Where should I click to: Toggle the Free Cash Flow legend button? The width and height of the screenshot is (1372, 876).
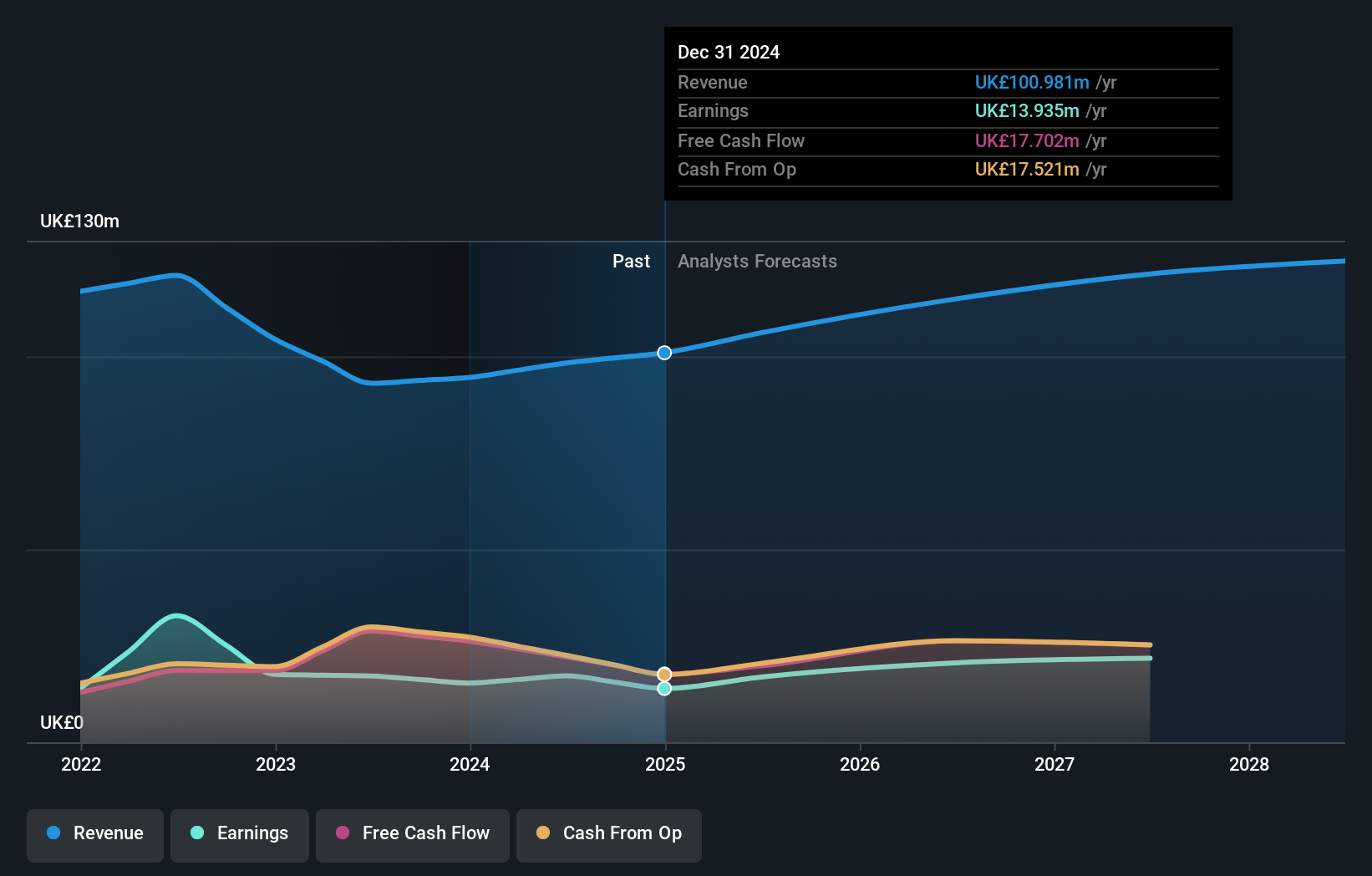[x=413, y=835]
